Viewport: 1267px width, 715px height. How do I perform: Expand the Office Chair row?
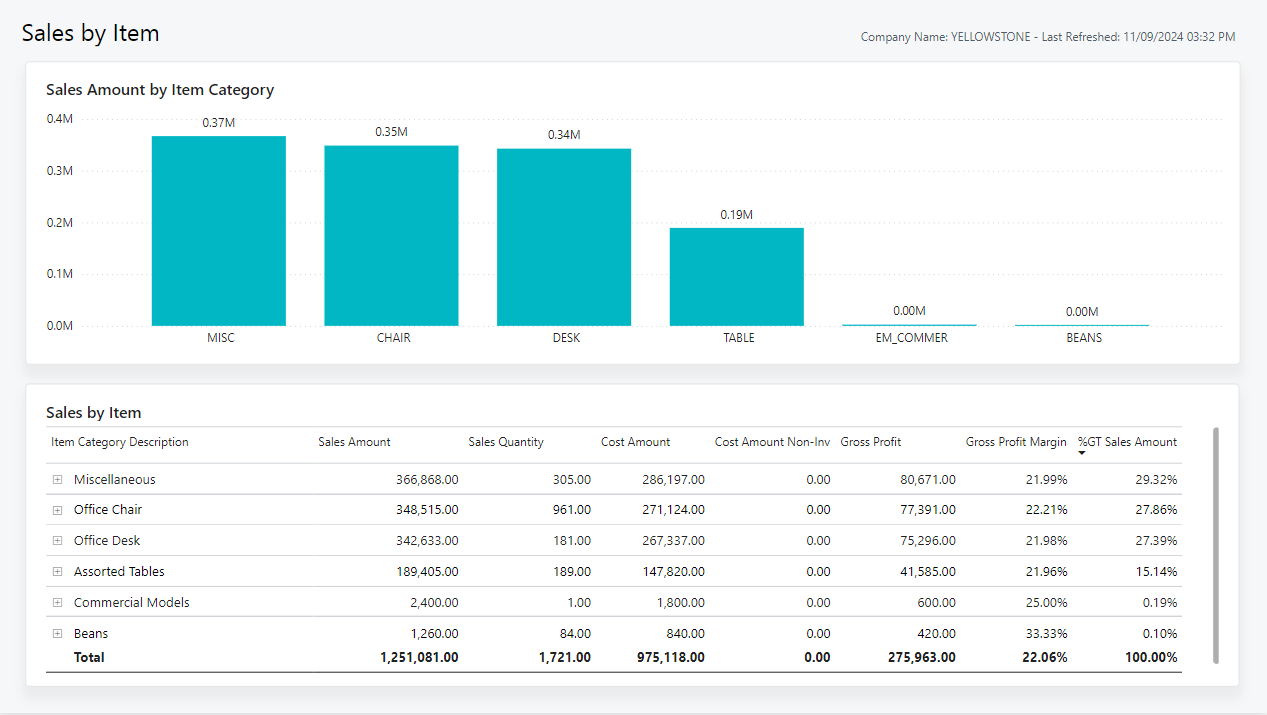[57, 510]
